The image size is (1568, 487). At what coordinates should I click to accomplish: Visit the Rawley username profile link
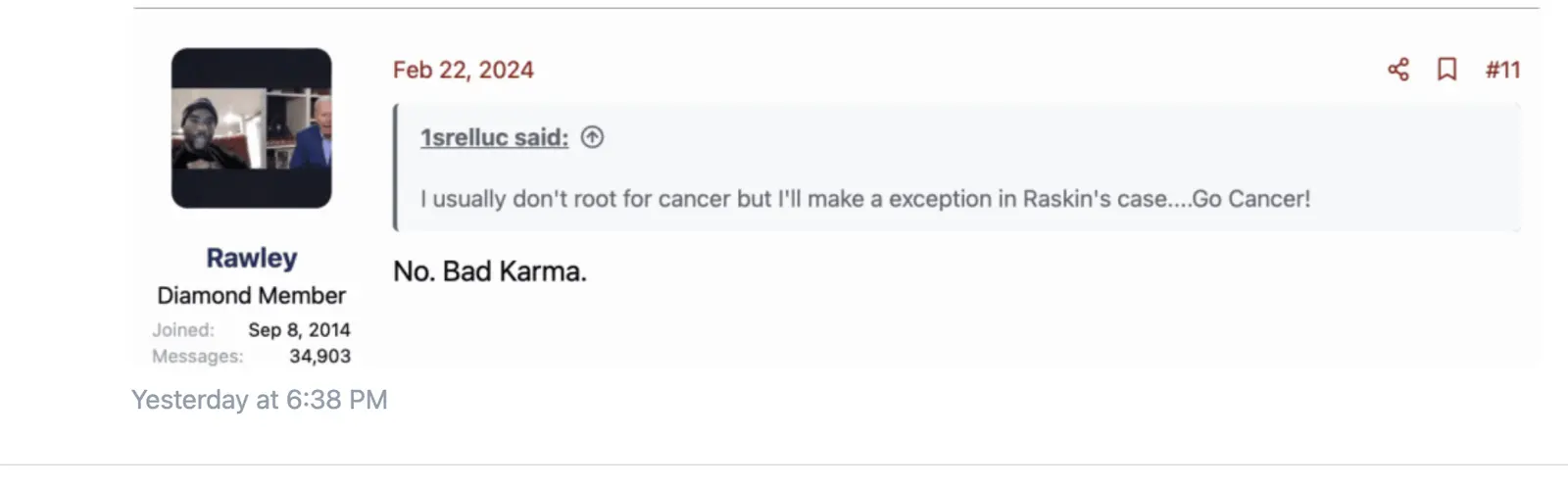click(252, 258)
